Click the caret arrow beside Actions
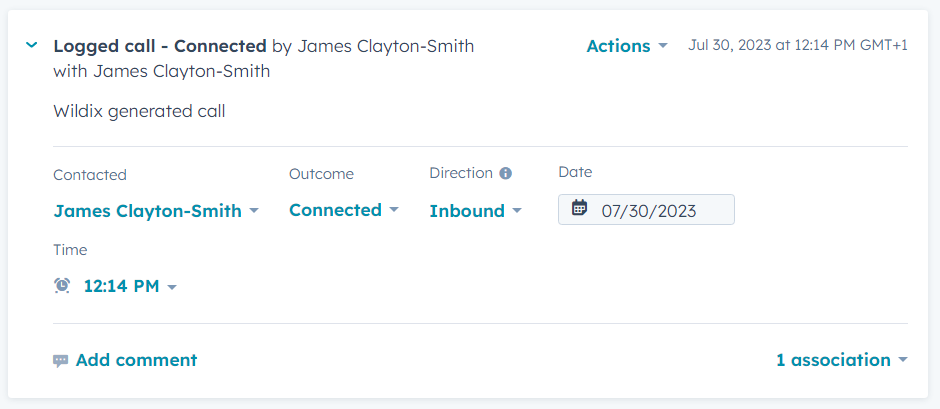Viewport: 940px width, 409px height. (662, 47)
